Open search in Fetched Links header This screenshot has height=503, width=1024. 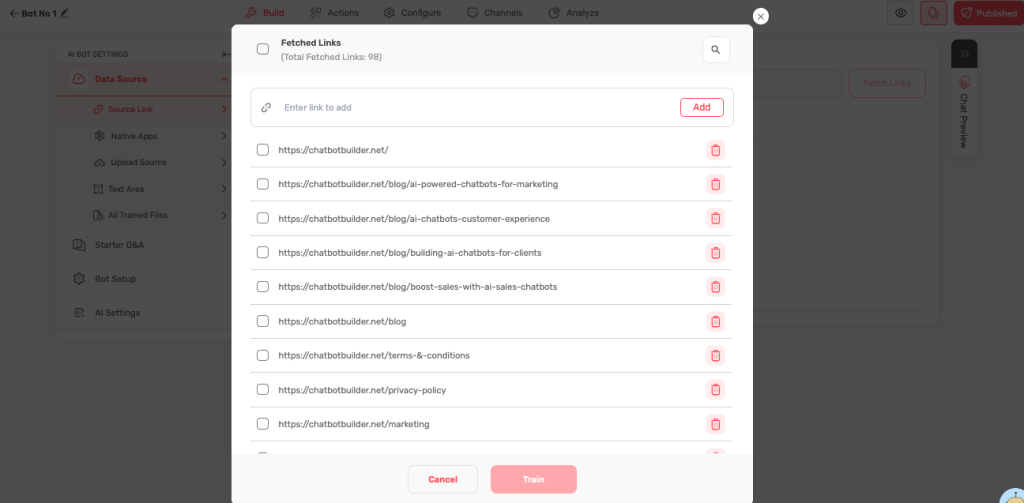[716, 50]
